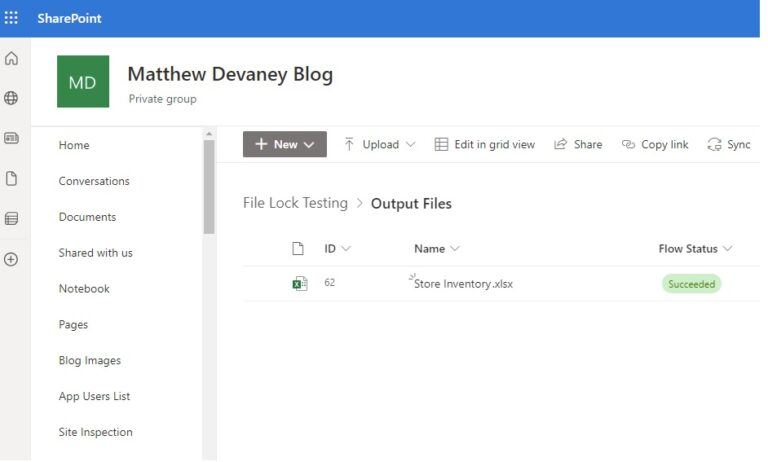Click the left navigation scrollbar
Image resolution: width=768 pixels, height=462 pixels.
[x=209, y=186]
